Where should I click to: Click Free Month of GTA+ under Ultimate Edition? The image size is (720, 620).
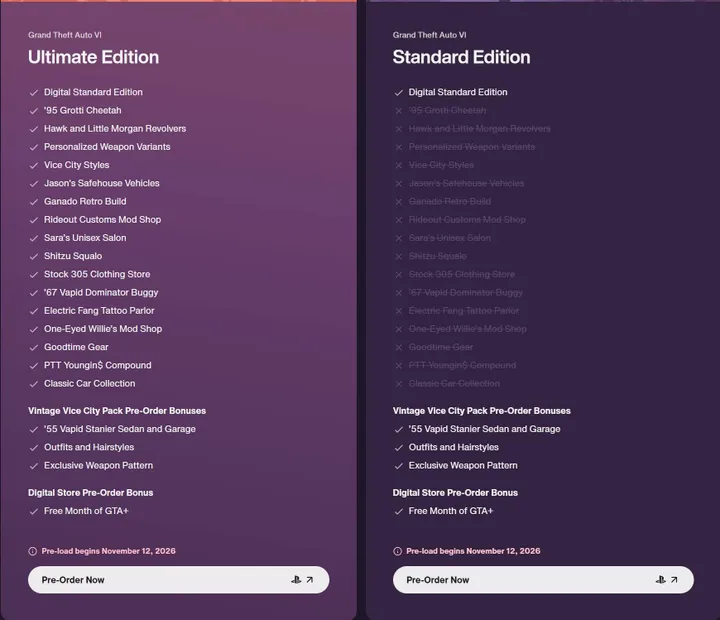pyautogui.click(x=86, y=511)
